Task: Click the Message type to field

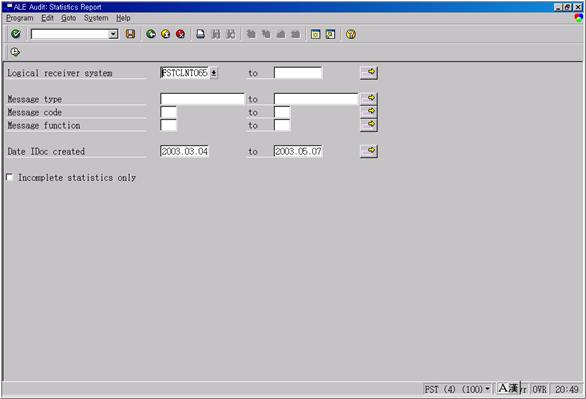Action: (x=316, y=99)
